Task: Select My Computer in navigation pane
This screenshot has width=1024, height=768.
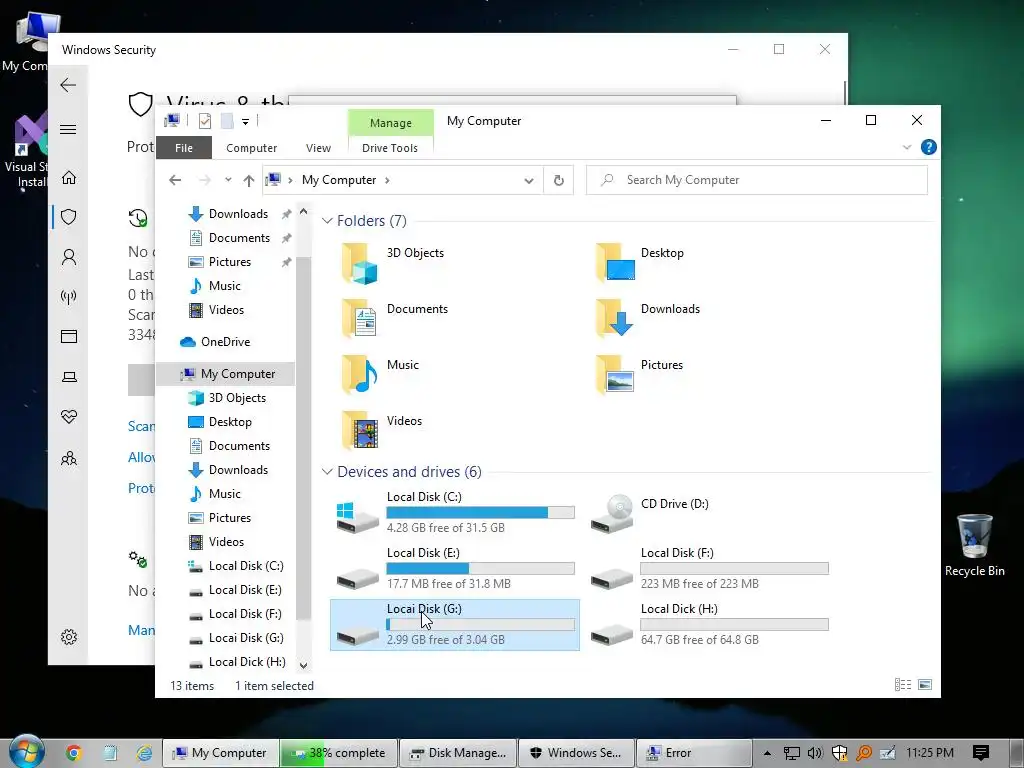Action: coord(227,374)
